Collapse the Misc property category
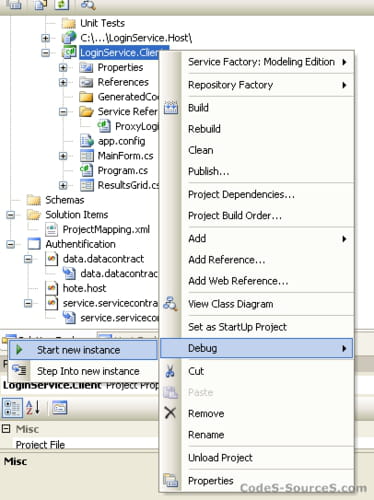 coord(6,428)
